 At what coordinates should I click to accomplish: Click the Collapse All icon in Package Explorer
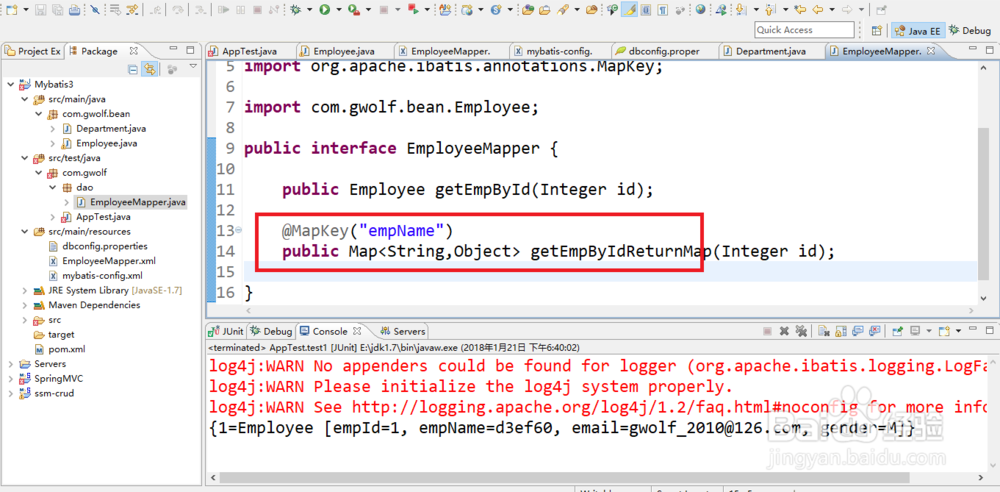pos(133,69)
